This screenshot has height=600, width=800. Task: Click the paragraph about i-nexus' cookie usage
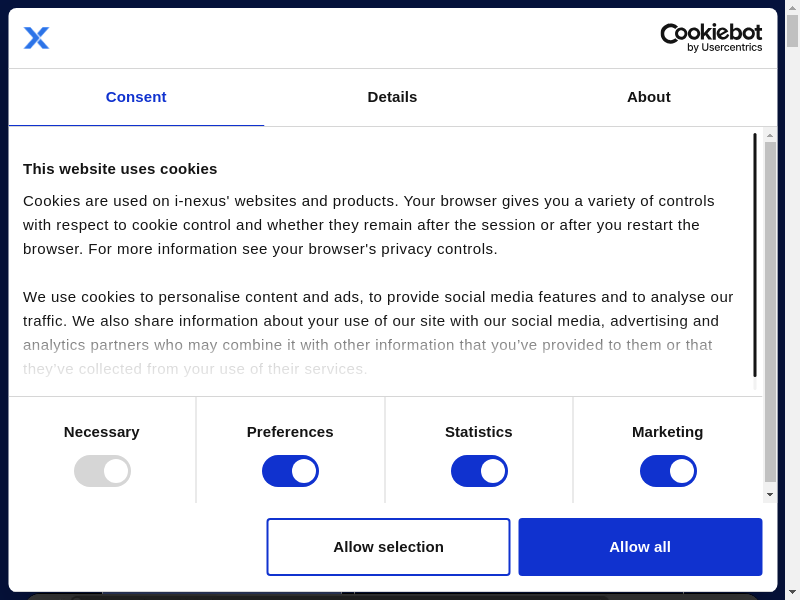pos(369,224)
